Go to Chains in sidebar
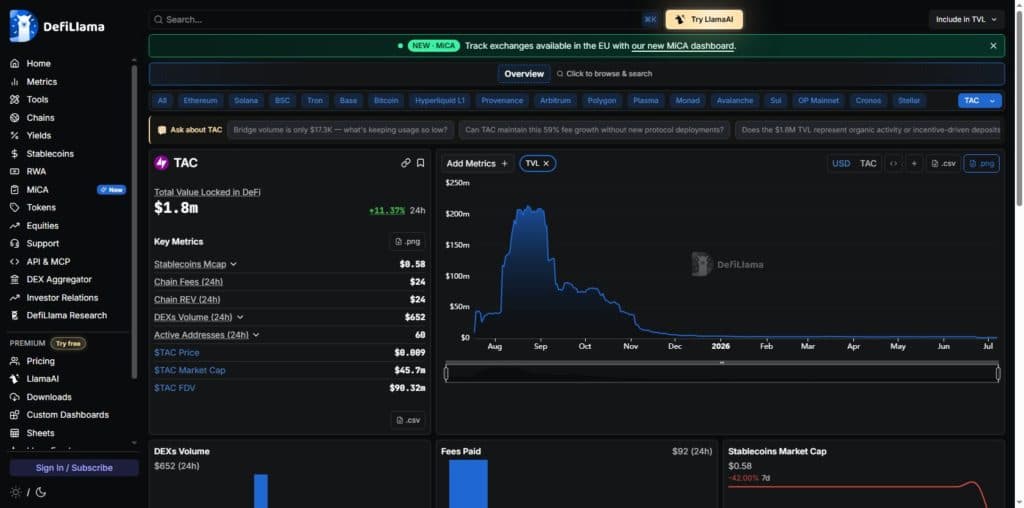The width and height of the screenshot is (1024, 508). (x=40, y=118)
